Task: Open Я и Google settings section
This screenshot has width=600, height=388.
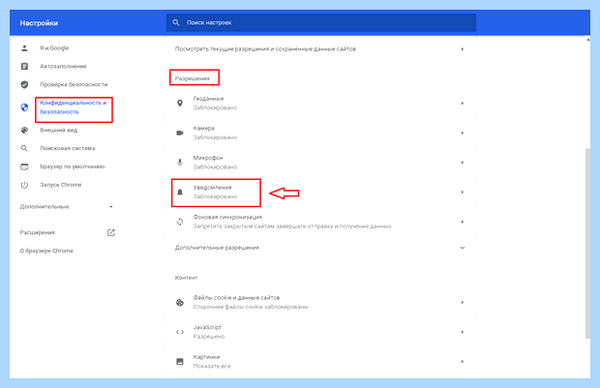Action: coord(54,48)
